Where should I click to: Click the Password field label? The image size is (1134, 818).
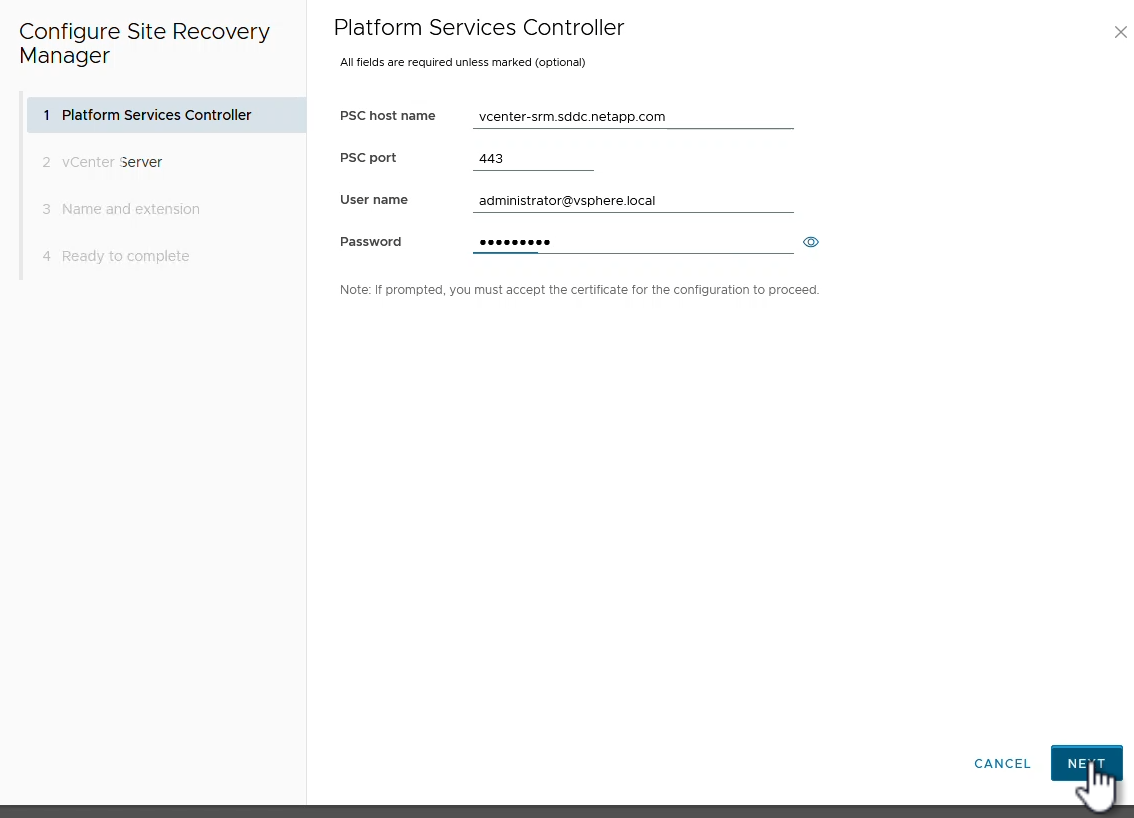point(370,242)
